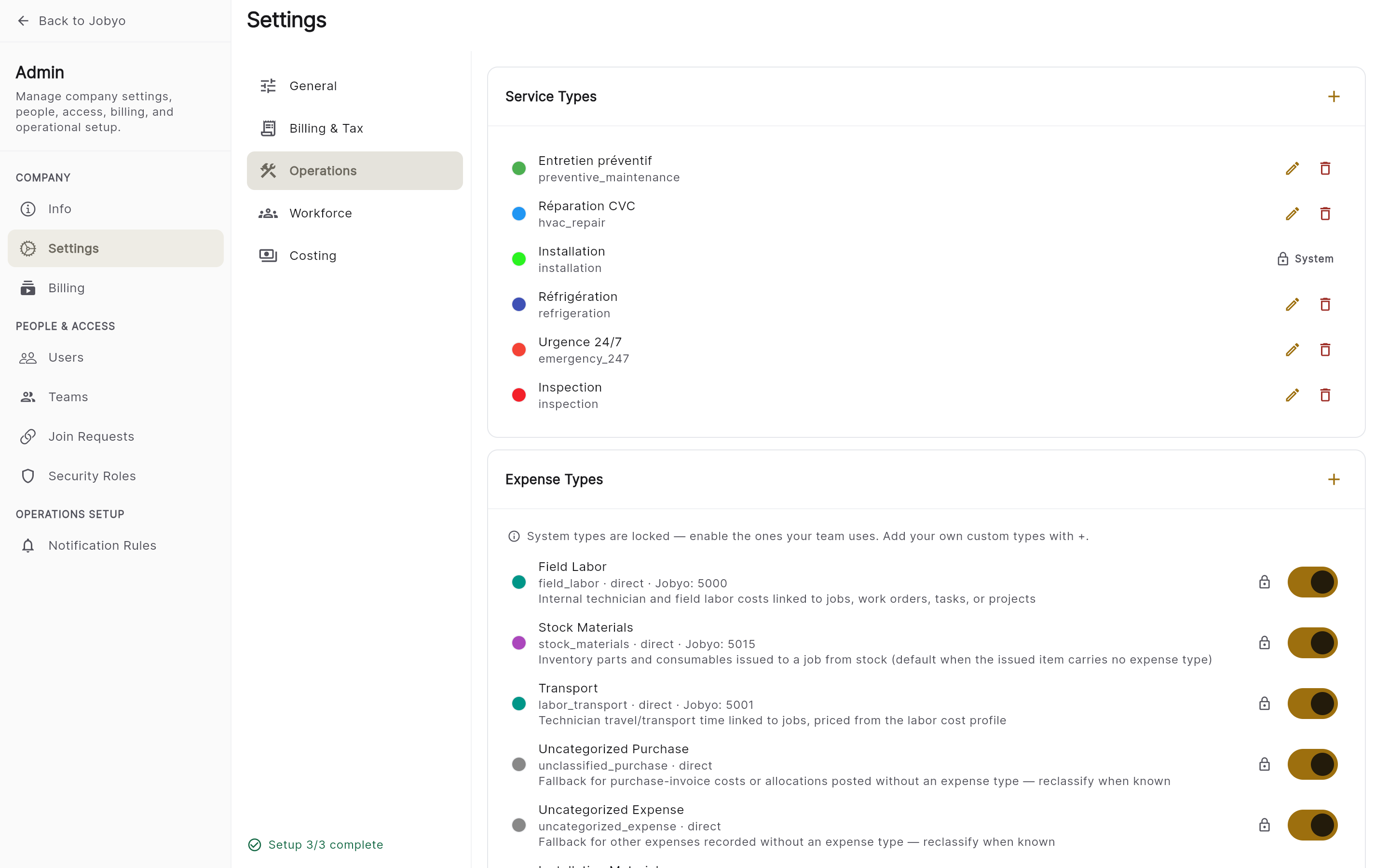Switch to the Workforce settings tab
1389x868 pixels.
354,214
